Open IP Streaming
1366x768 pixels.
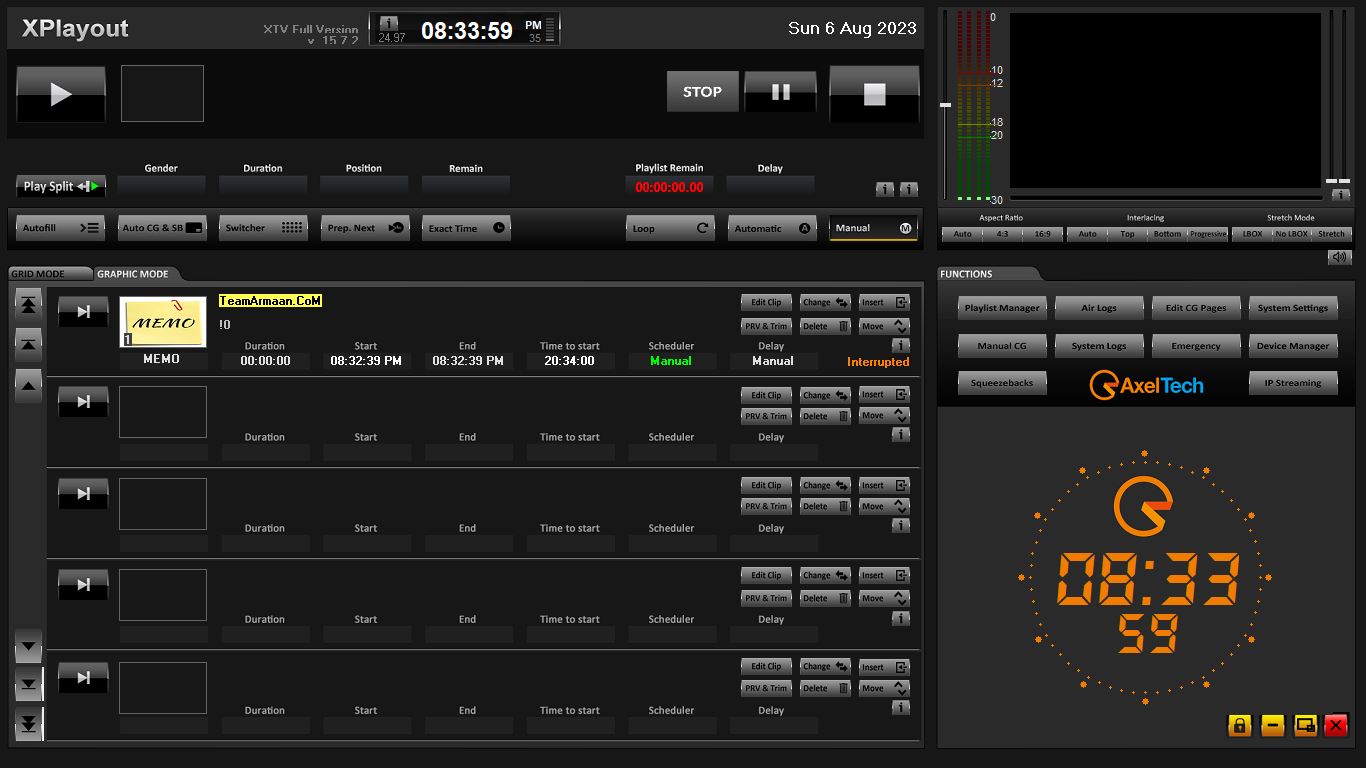point(1293,383)
